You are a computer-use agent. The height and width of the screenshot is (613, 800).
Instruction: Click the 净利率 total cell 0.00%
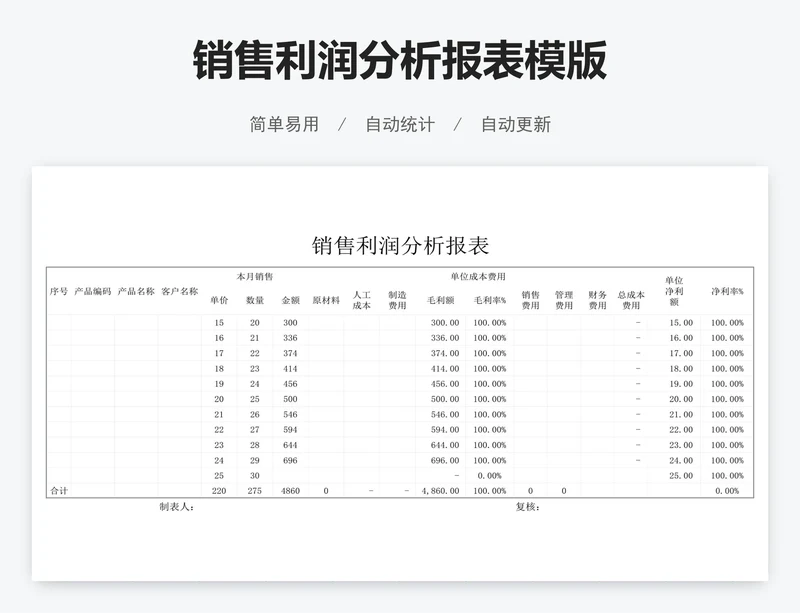click(727, 491)
